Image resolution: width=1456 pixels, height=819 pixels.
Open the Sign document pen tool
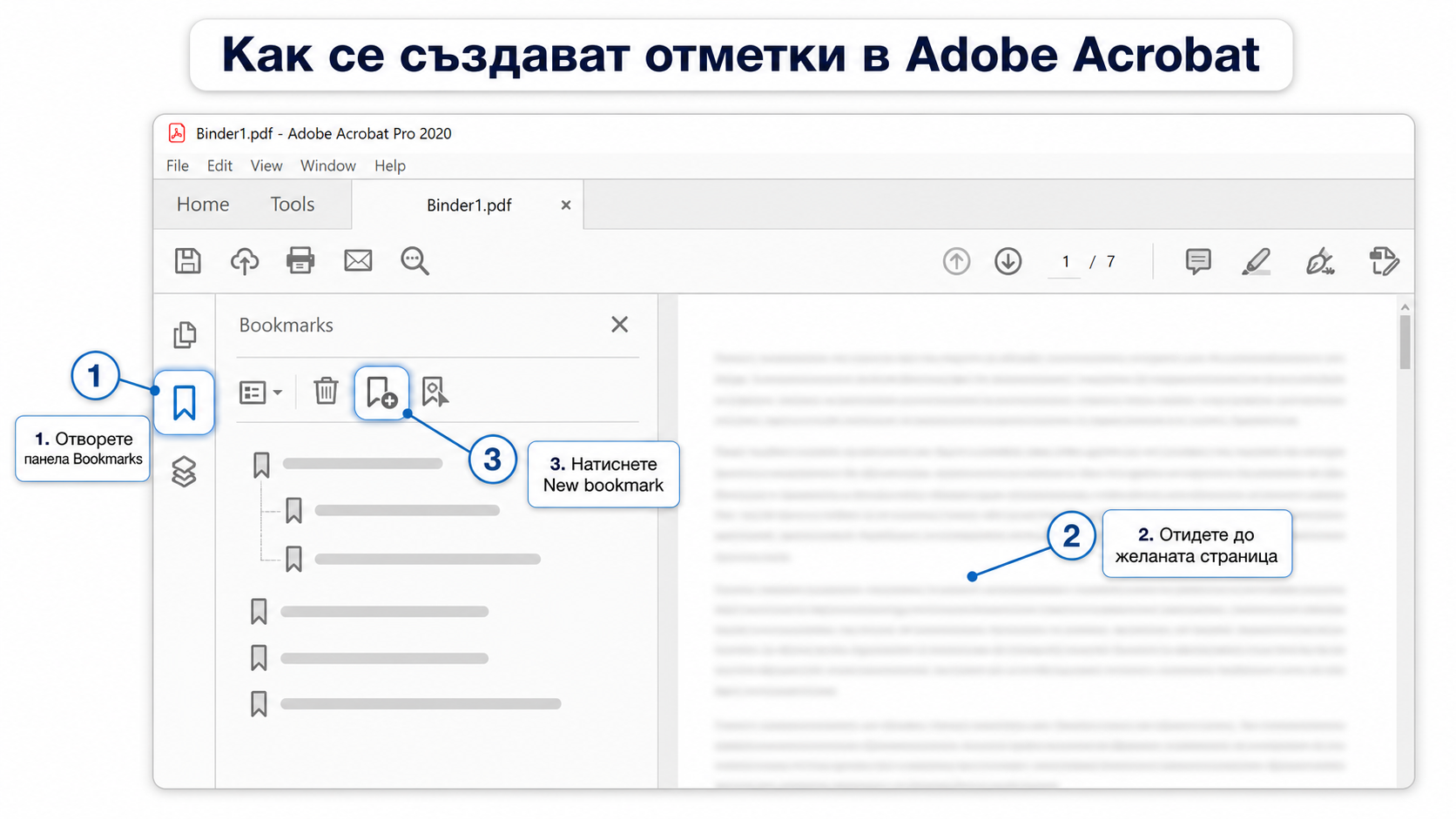tap(1320, 261)
